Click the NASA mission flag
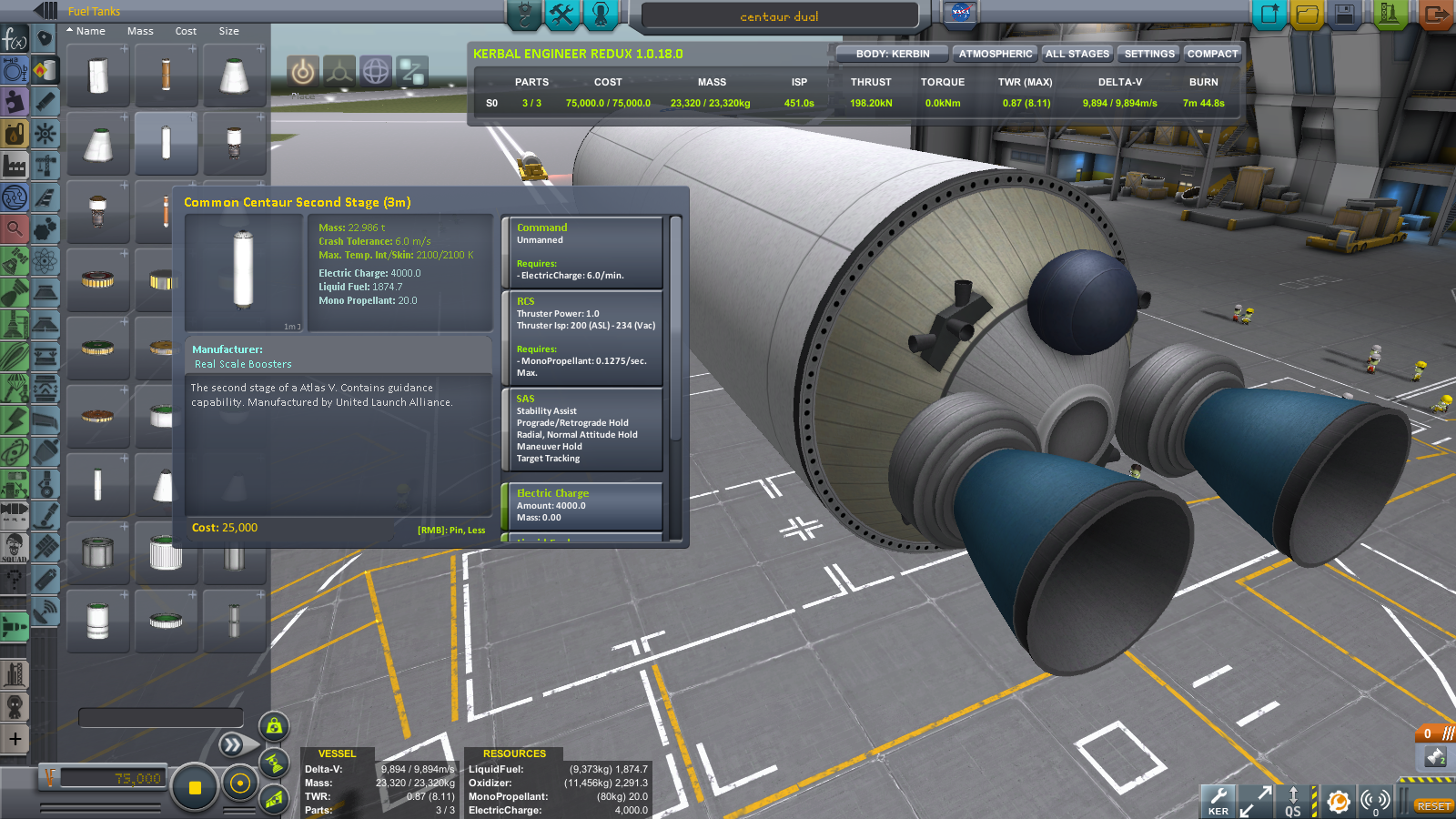This screenshot has width=1456, height=819. pos(960,13)
